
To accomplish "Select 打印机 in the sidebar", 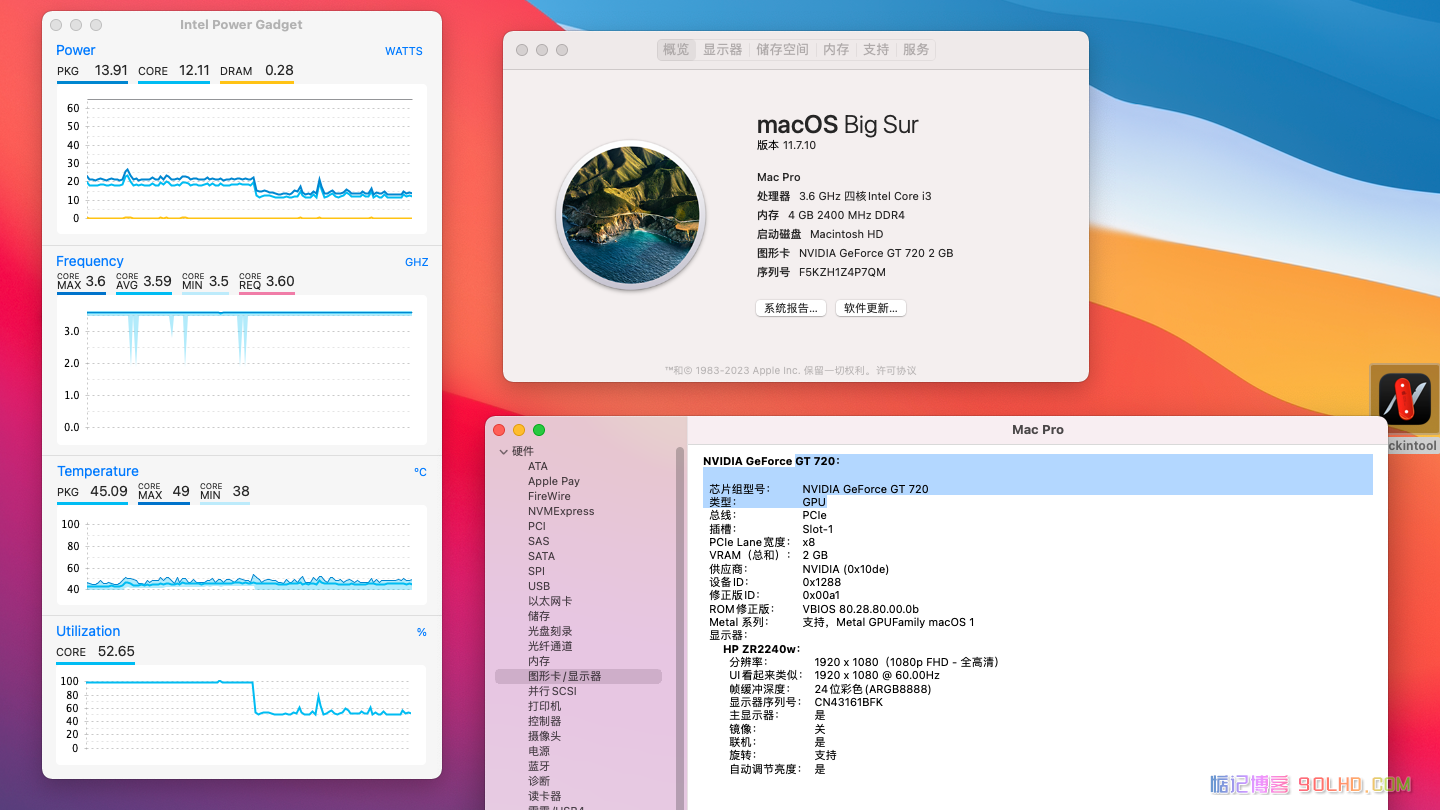I will coord(545,706).
